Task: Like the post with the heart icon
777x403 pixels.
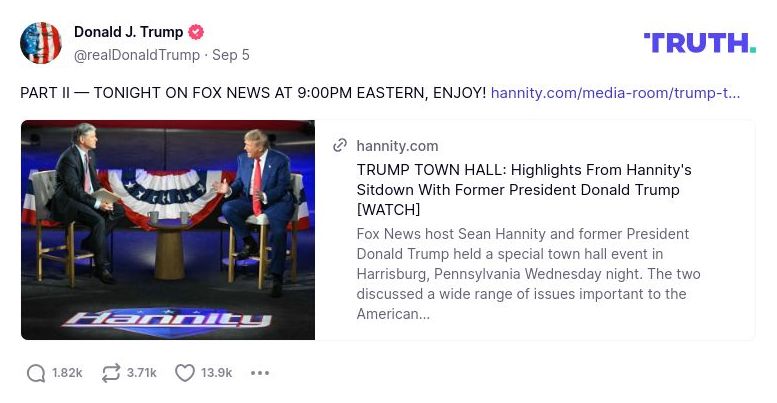Action: point(184,373)
